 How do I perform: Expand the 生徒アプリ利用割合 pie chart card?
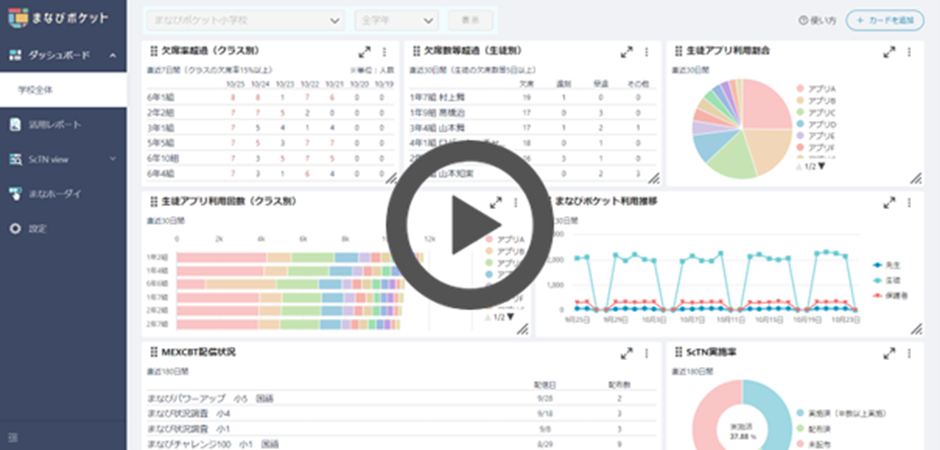[889, 52]
